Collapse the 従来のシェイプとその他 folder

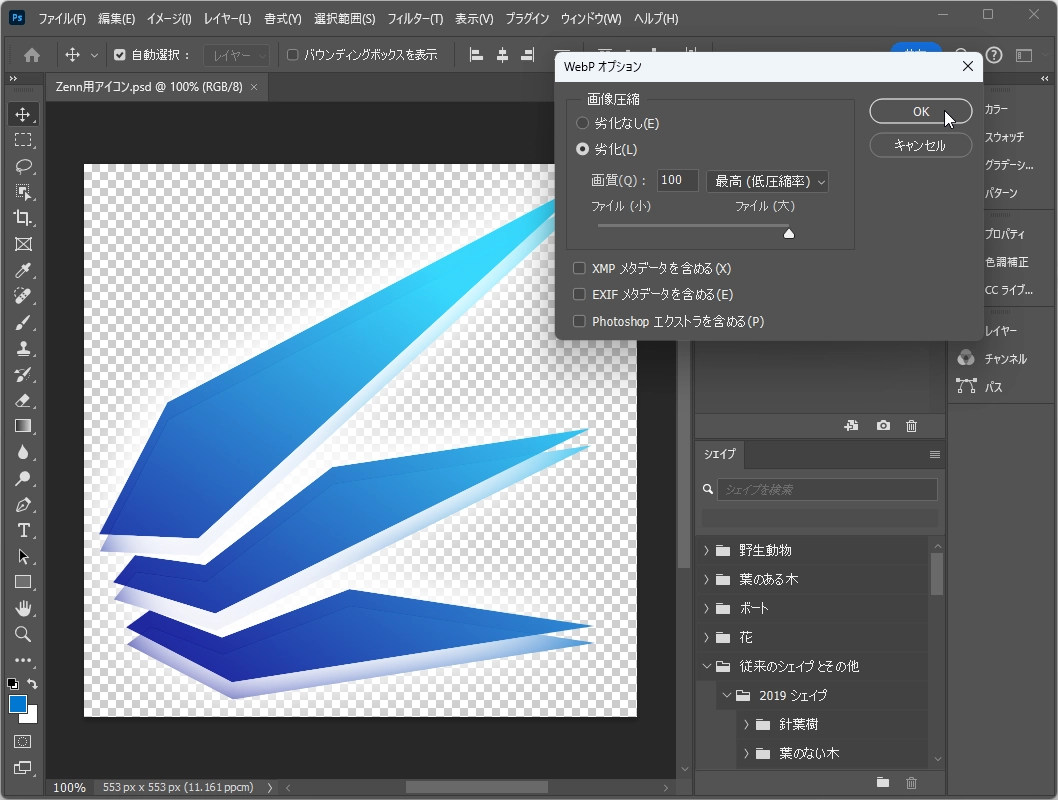pyautogui.click(x=706, y=666)
